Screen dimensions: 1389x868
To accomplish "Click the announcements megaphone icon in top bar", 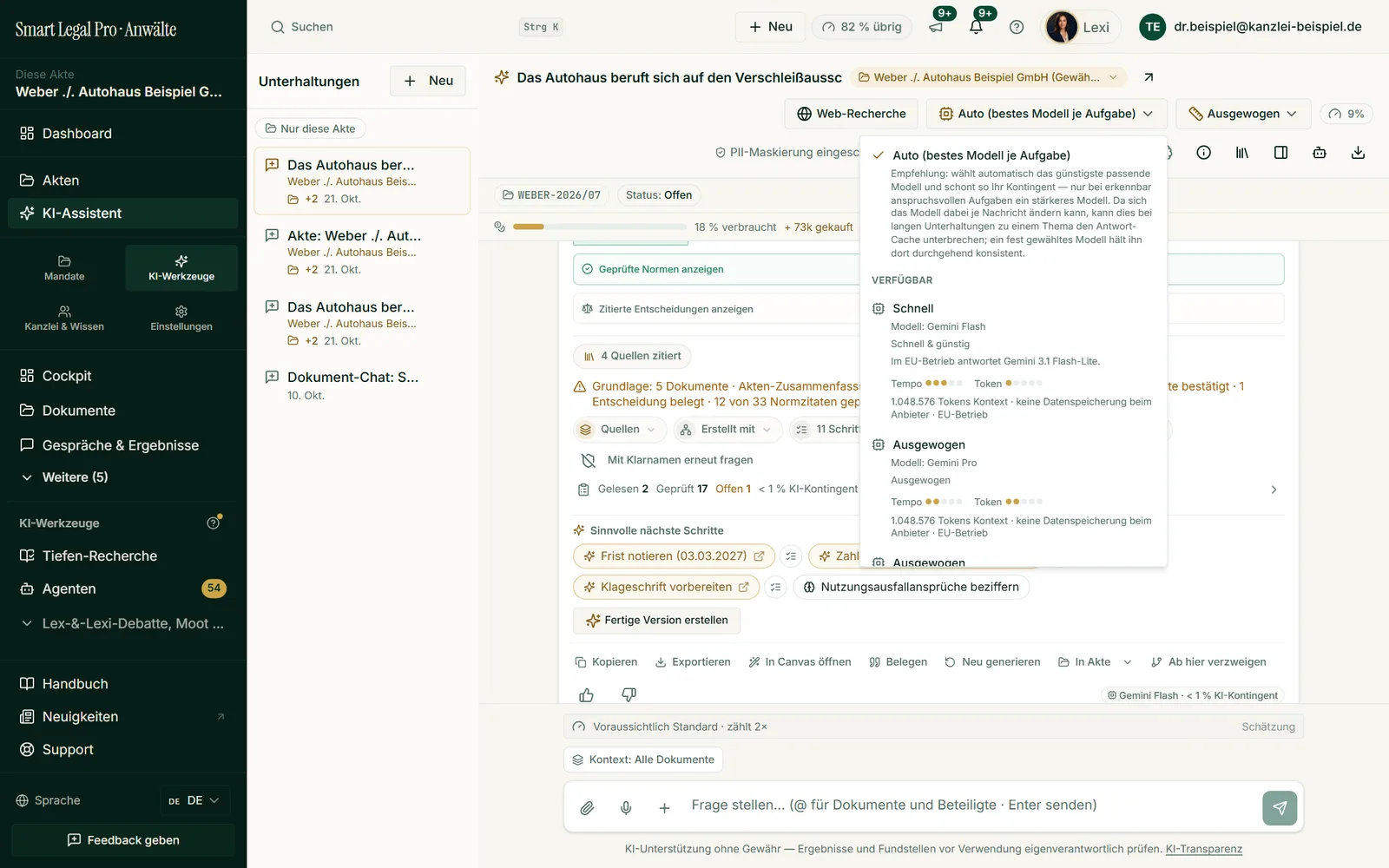I will (936, 27).
